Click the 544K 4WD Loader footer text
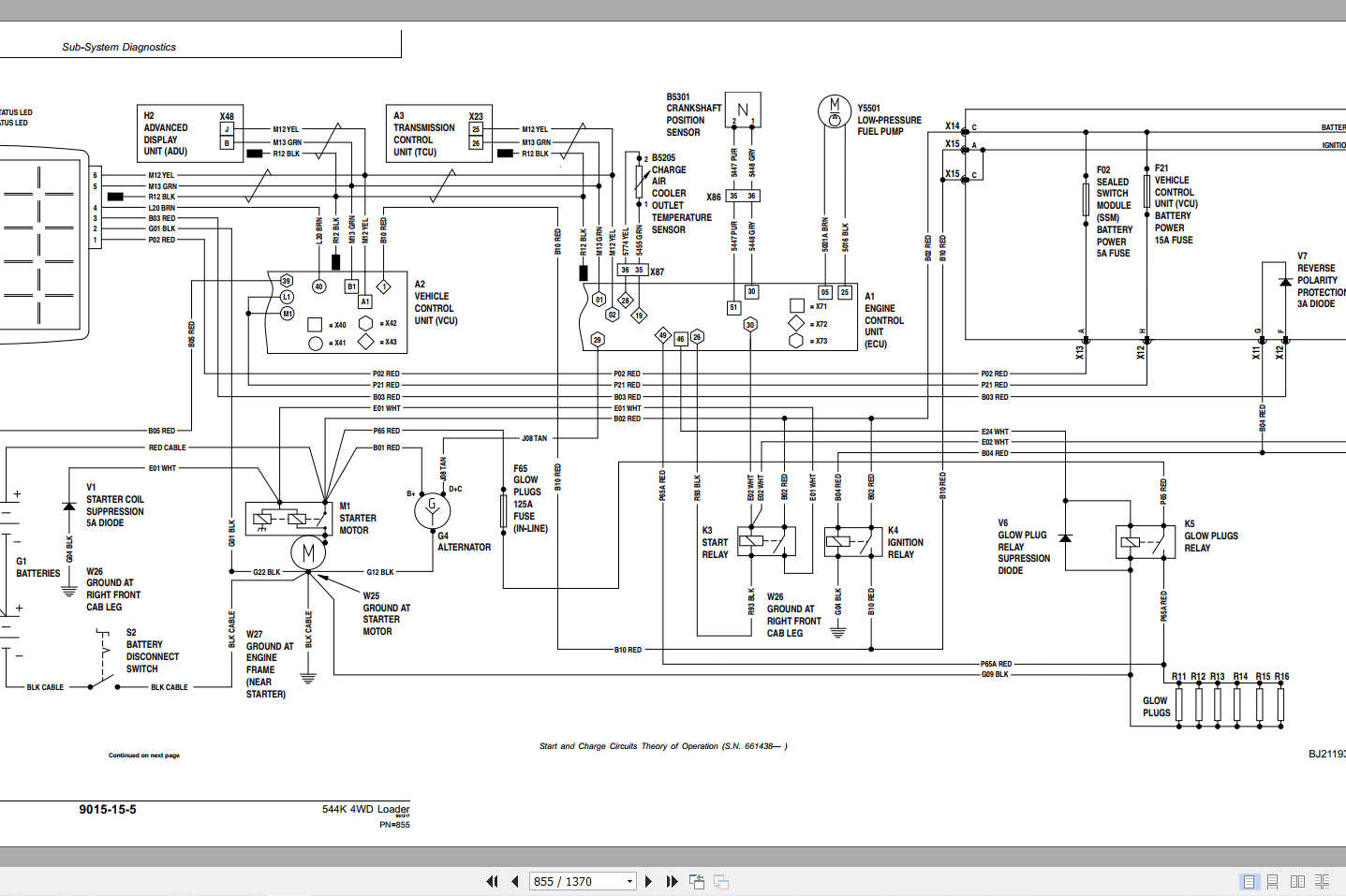 [x=365, y=809]
